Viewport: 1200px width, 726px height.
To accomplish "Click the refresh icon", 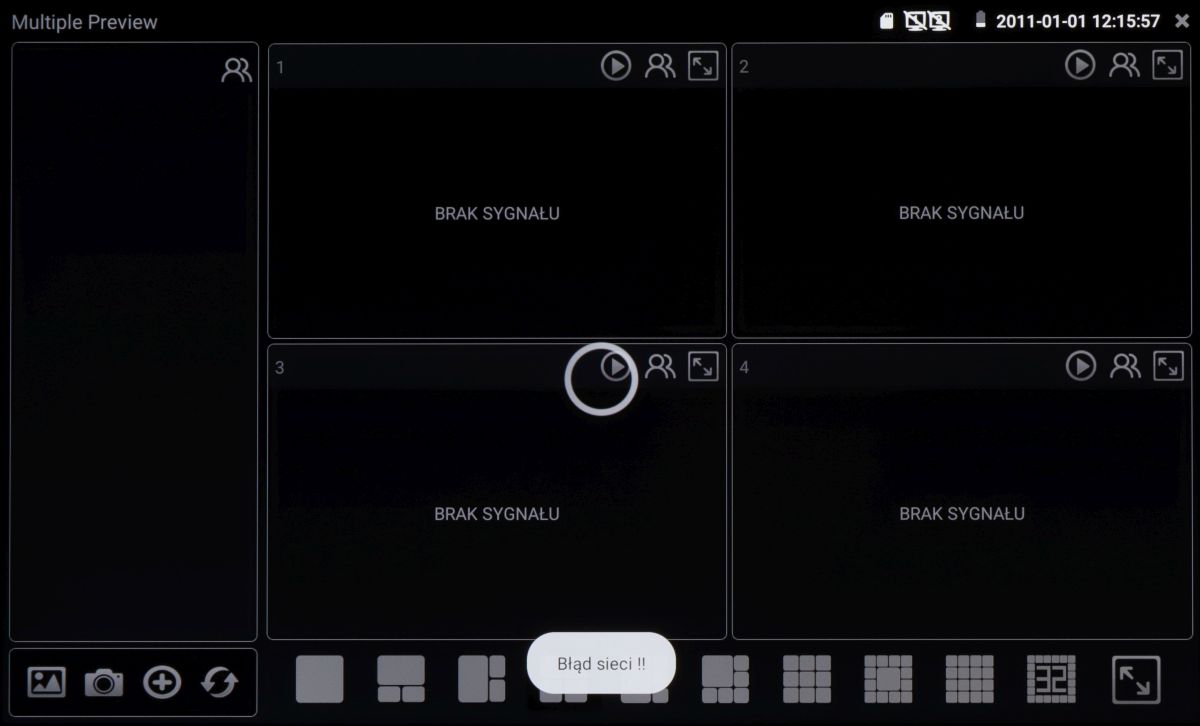I will coord(220,683).
